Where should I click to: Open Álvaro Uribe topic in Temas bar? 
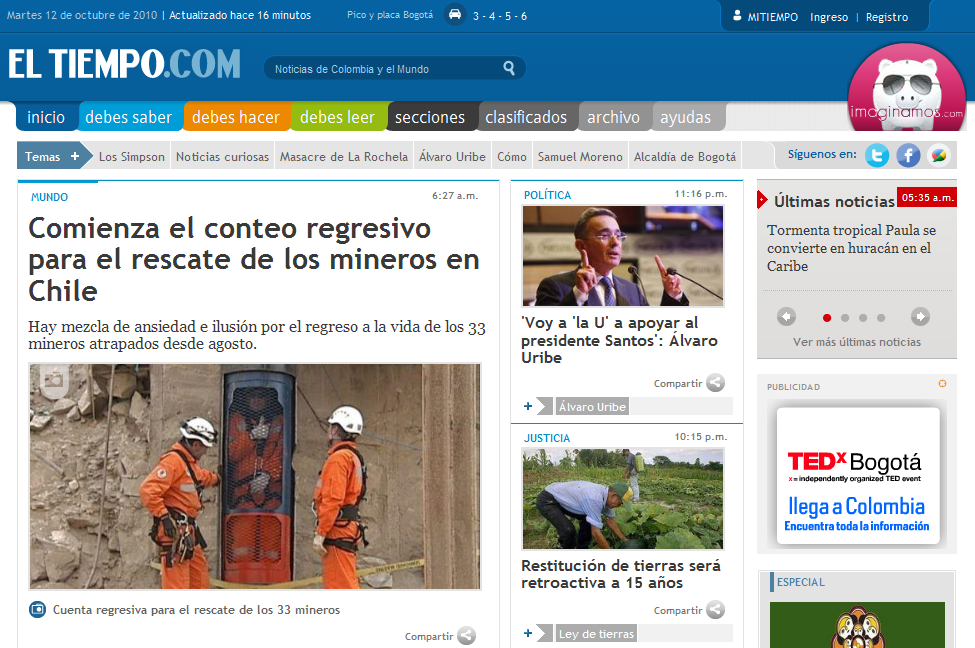[x=452, y=157]
